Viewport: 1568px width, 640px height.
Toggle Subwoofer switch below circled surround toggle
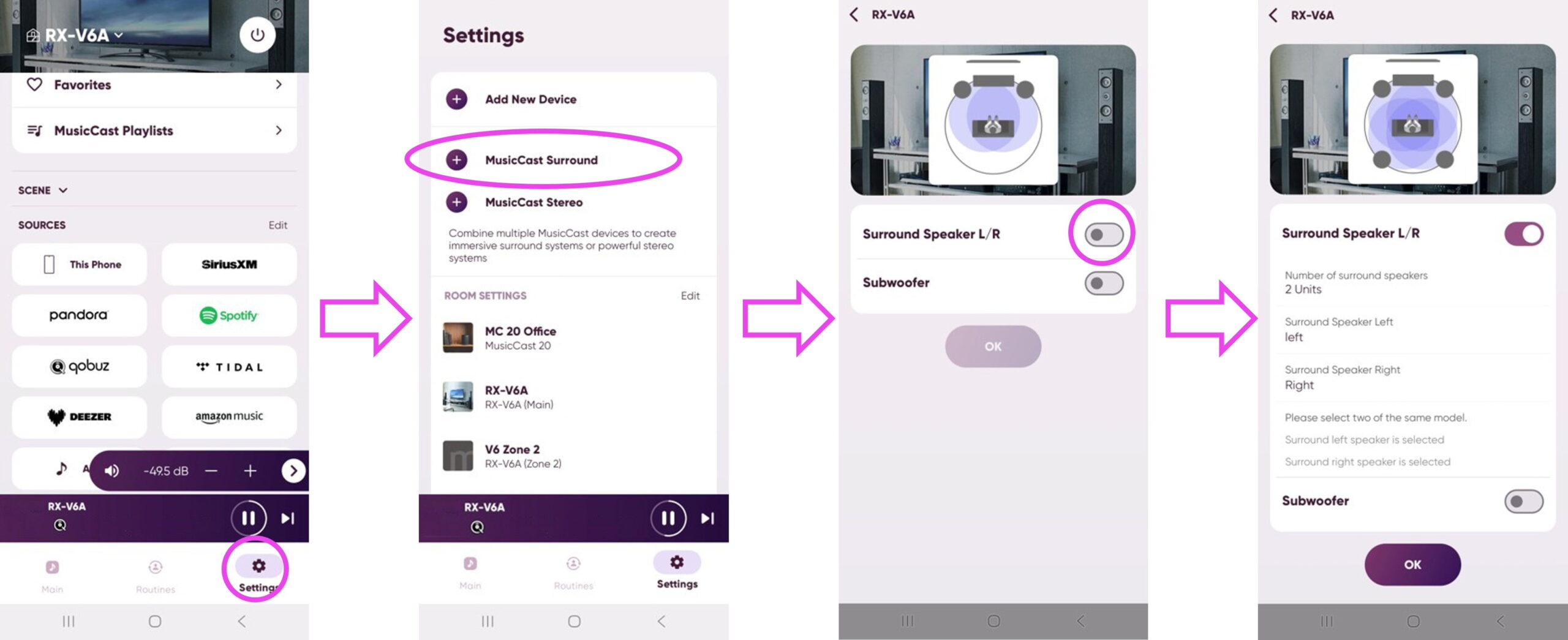tap(1104, 283)
